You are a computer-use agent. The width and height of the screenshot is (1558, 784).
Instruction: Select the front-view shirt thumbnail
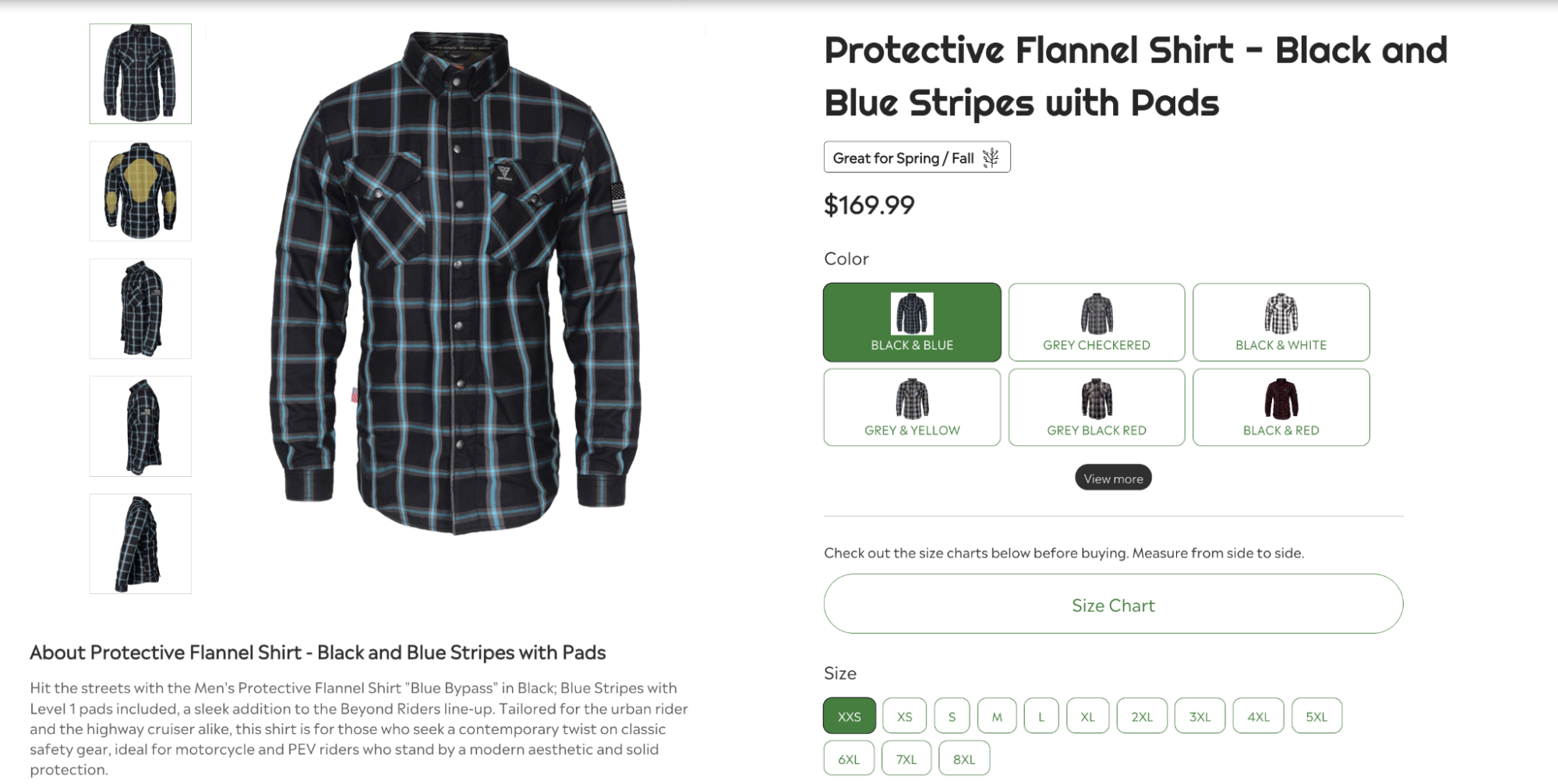140,73
